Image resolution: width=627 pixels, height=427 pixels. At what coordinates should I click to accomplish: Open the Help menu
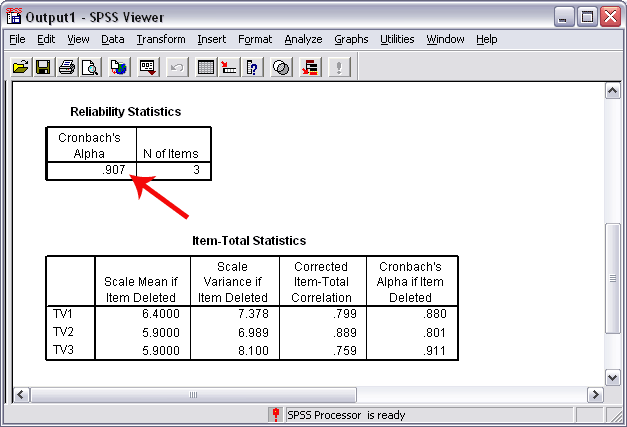tap(486, 39)
